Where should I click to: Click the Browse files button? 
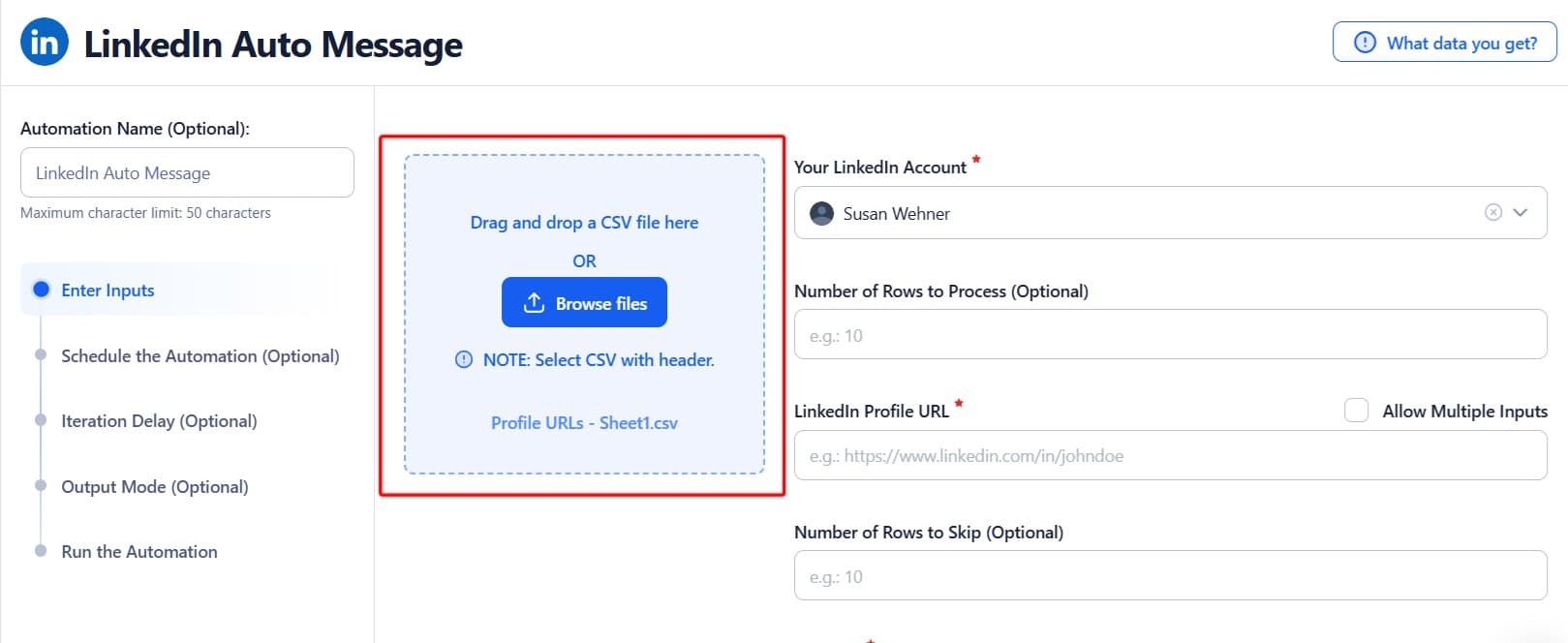tap(584, 303)
